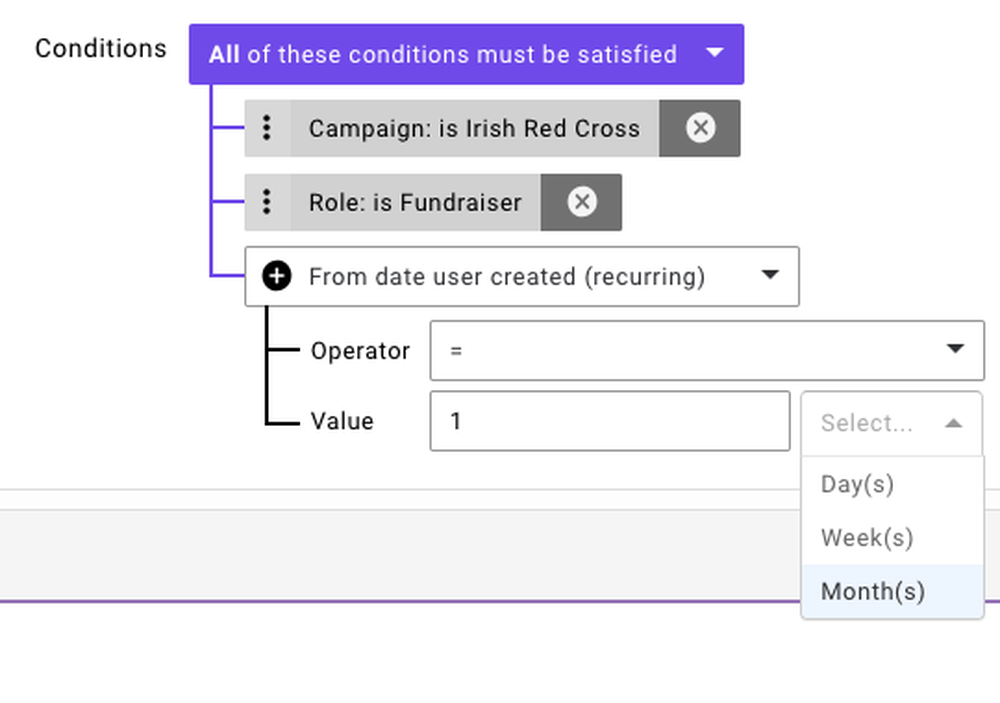Click the From date user created (recurring) text
1000x703 pixels.
click(506, 276)
